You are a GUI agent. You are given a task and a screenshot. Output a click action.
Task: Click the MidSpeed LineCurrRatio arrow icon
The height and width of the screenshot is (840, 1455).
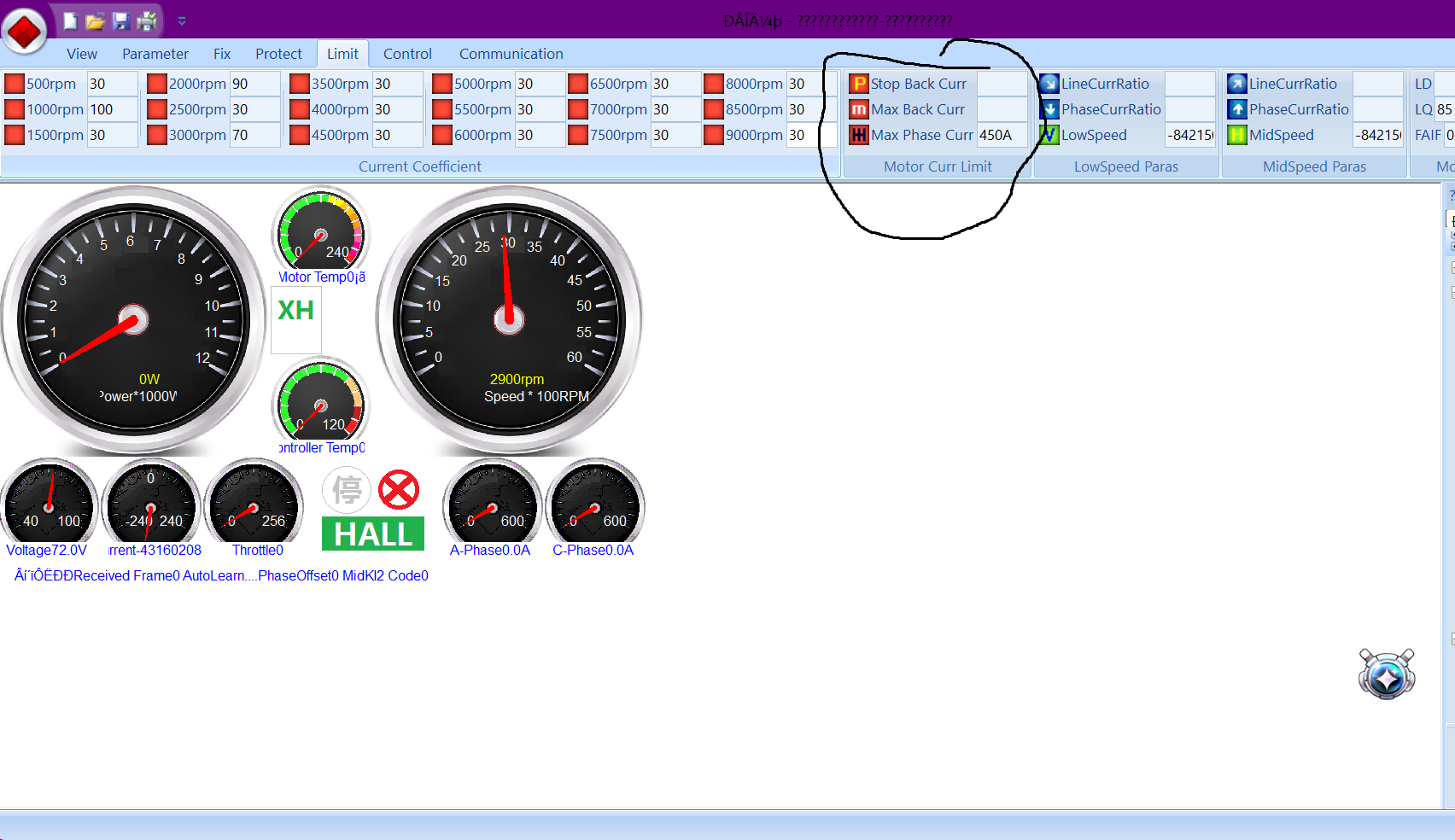click(x=1237, y=84)
